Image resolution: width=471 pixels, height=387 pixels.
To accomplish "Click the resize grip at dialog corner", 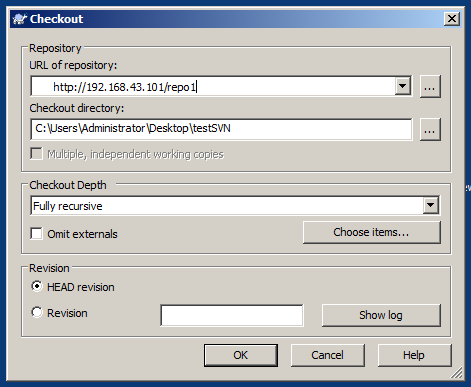I will point(457,373).
